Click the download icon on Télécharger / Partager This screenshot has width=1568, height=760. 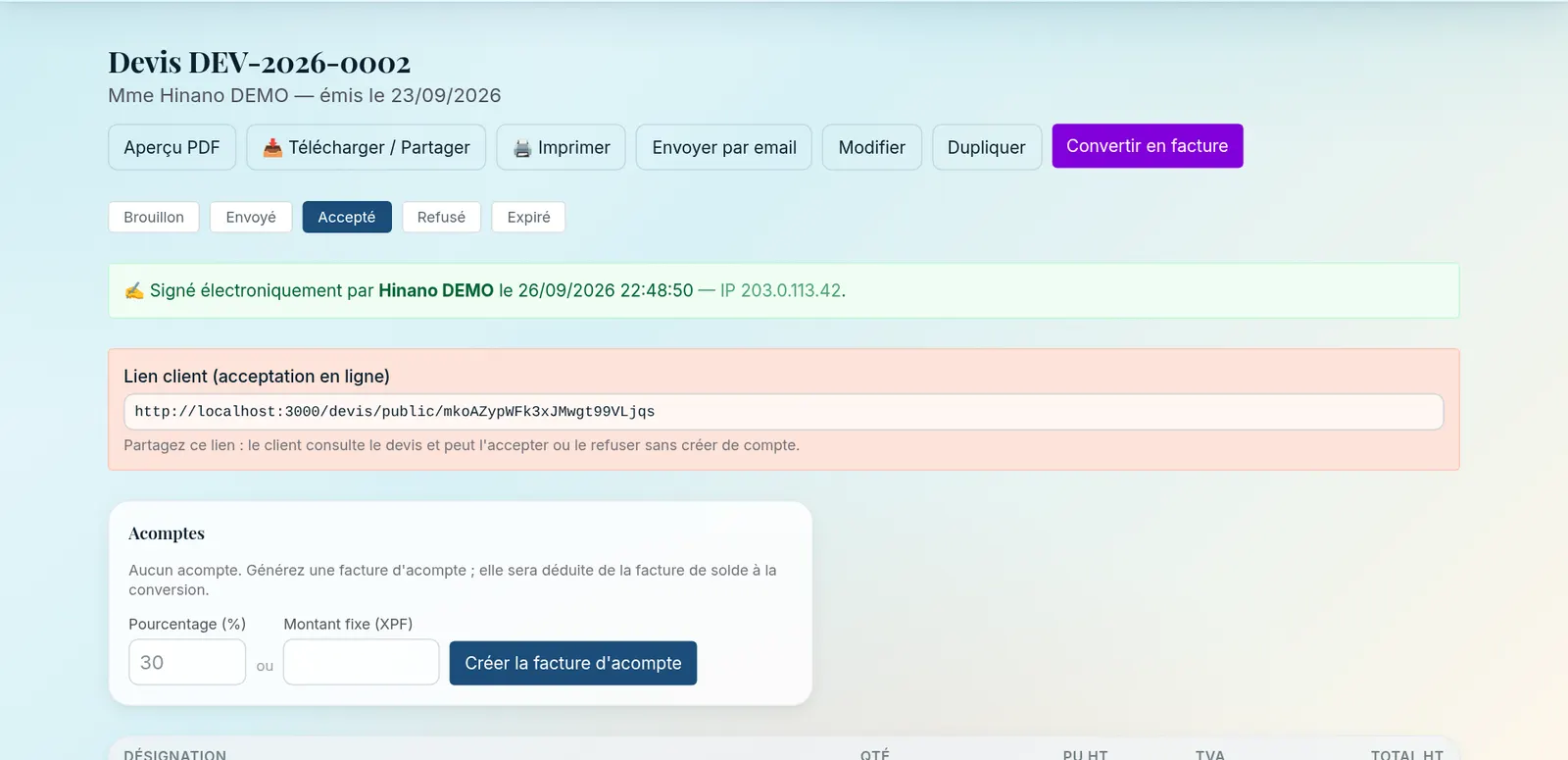click(272, 147)
